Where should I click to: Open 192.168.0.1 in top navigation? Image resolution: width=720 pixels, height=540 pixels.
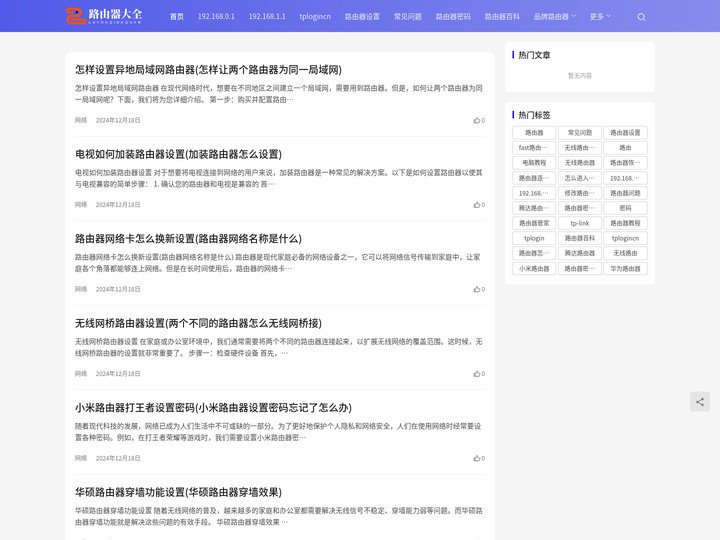coord(216,17)
